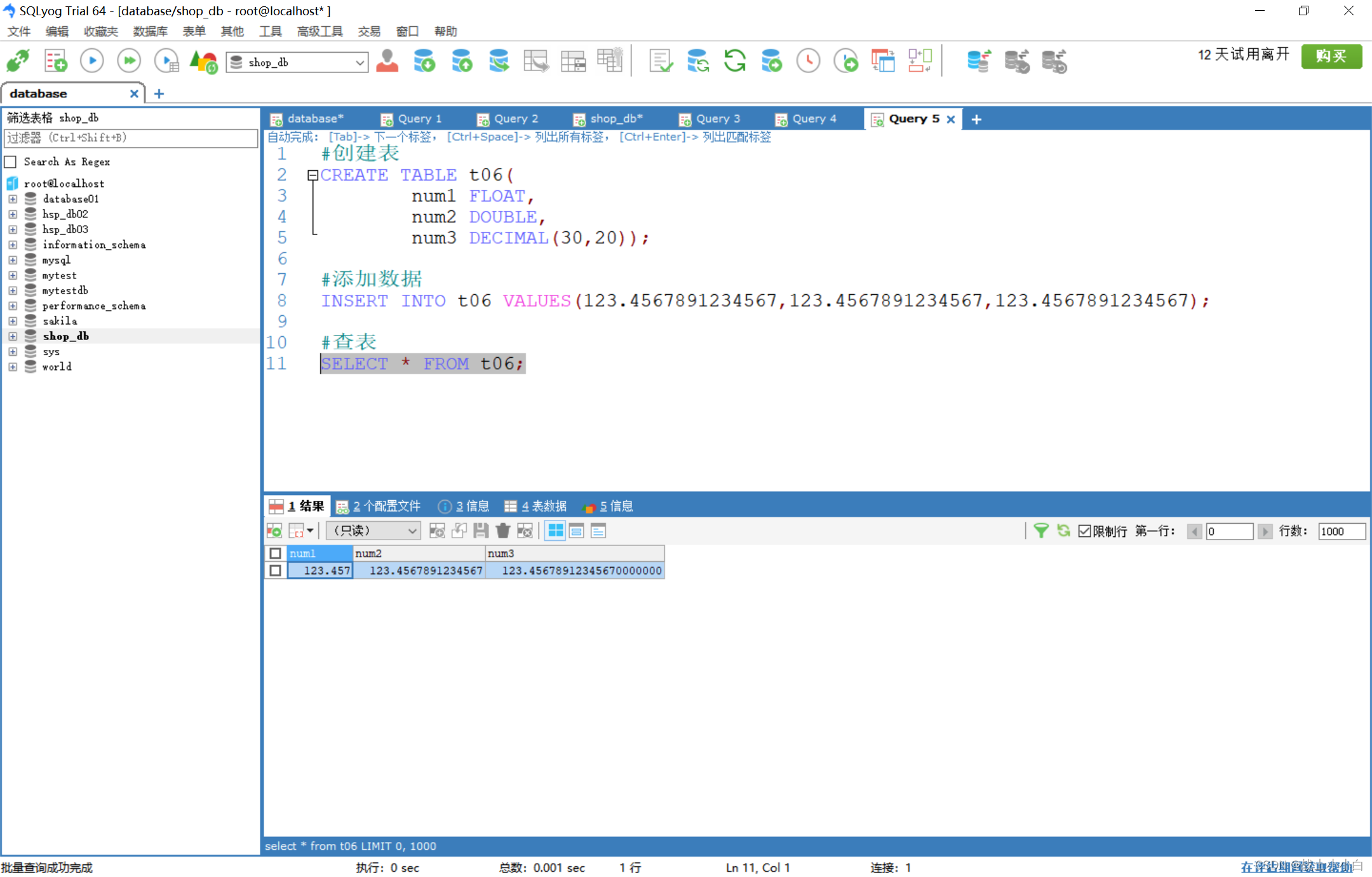The height and width of the screenshot is (877, 1372).
Task: Add a new query tab
Action: click(976, 119)
